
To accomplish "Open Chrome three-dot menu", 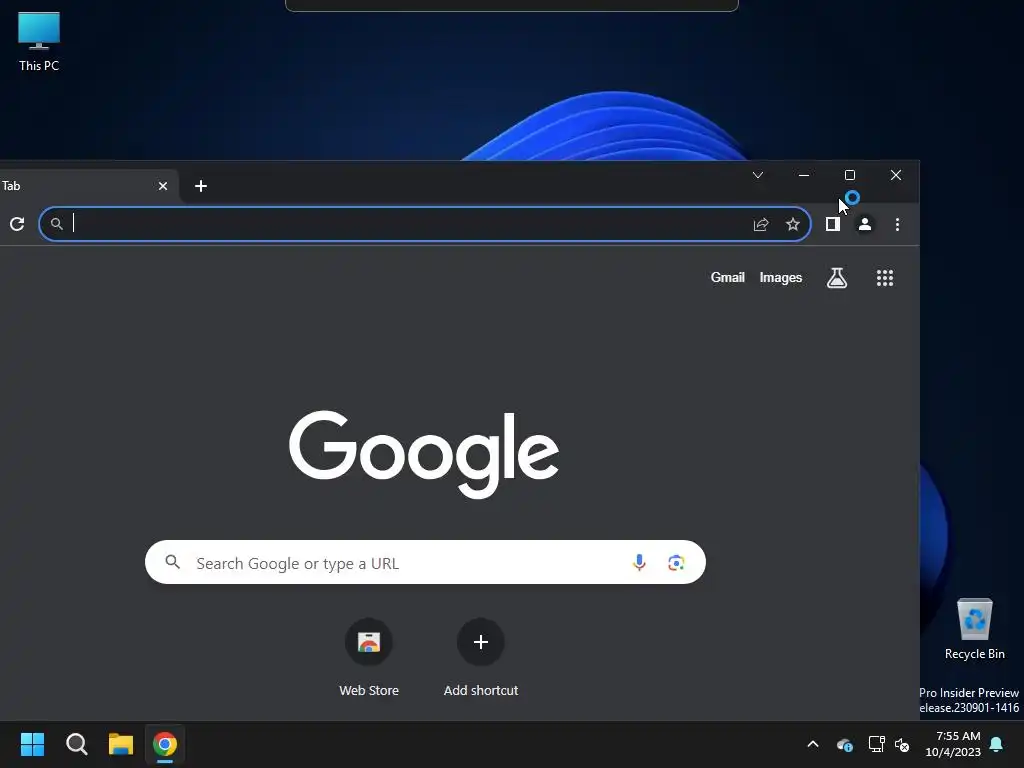I will [x=897, y=225].
